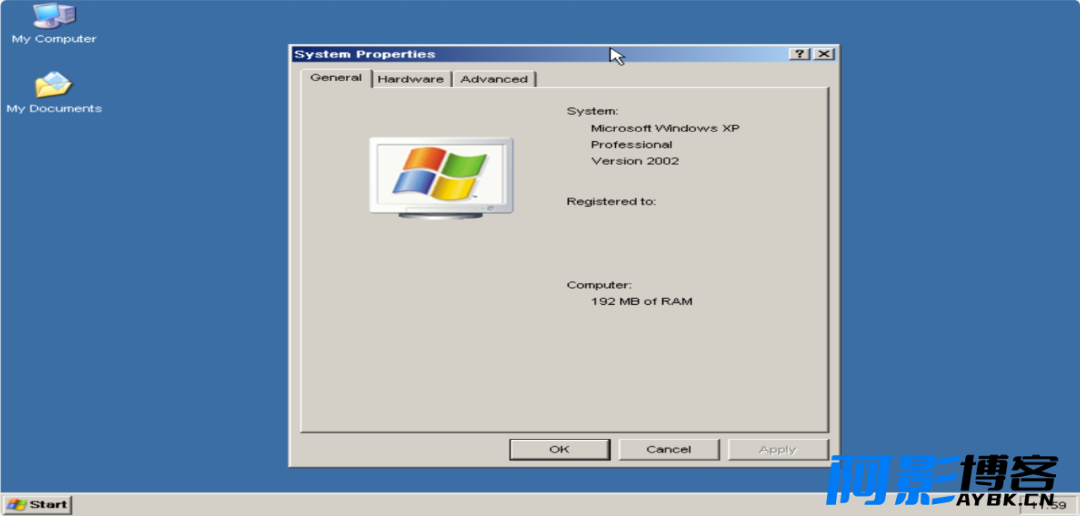Close the System Properties dialog

click(824, 54)
